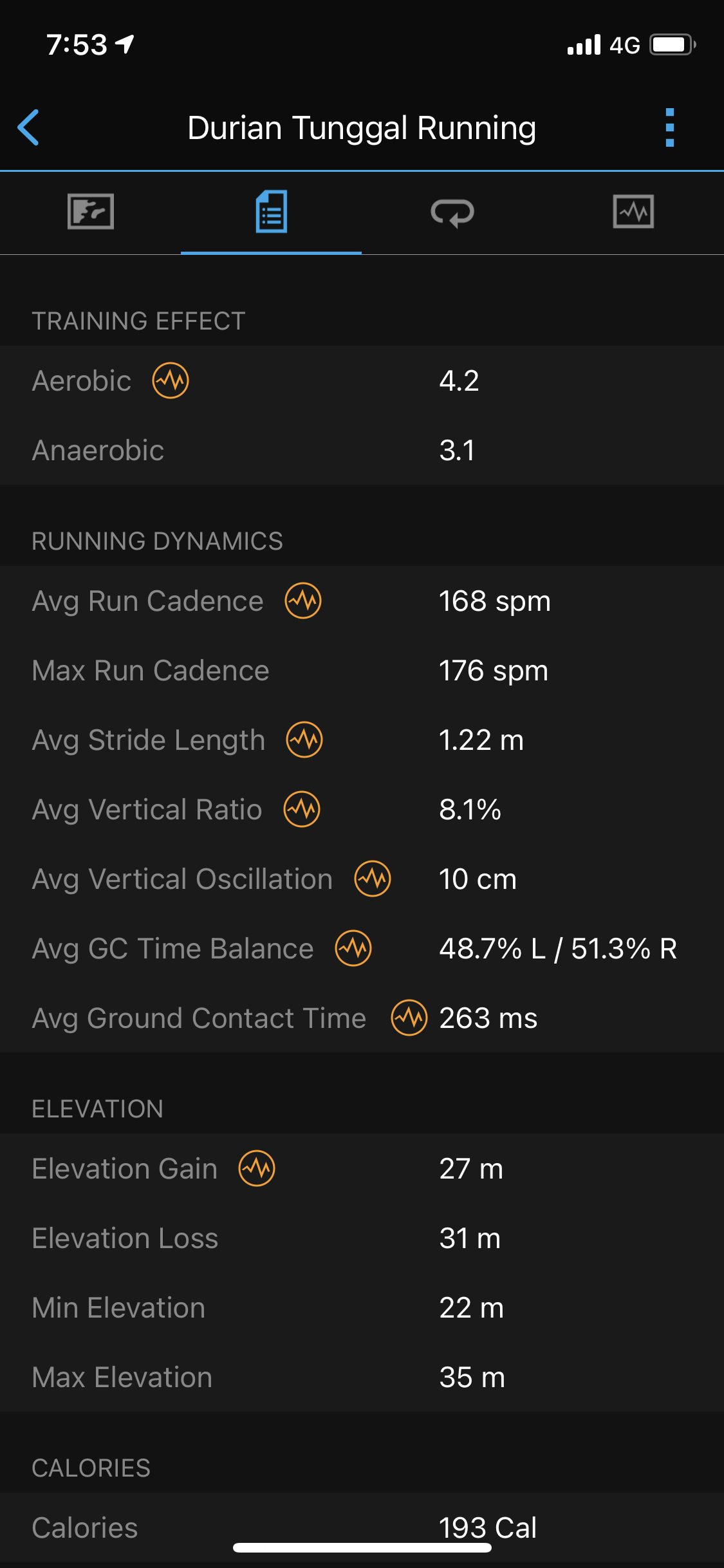Tap the Avg GC Time Balance icon
724x1568 pixels.
pos(353,948)
